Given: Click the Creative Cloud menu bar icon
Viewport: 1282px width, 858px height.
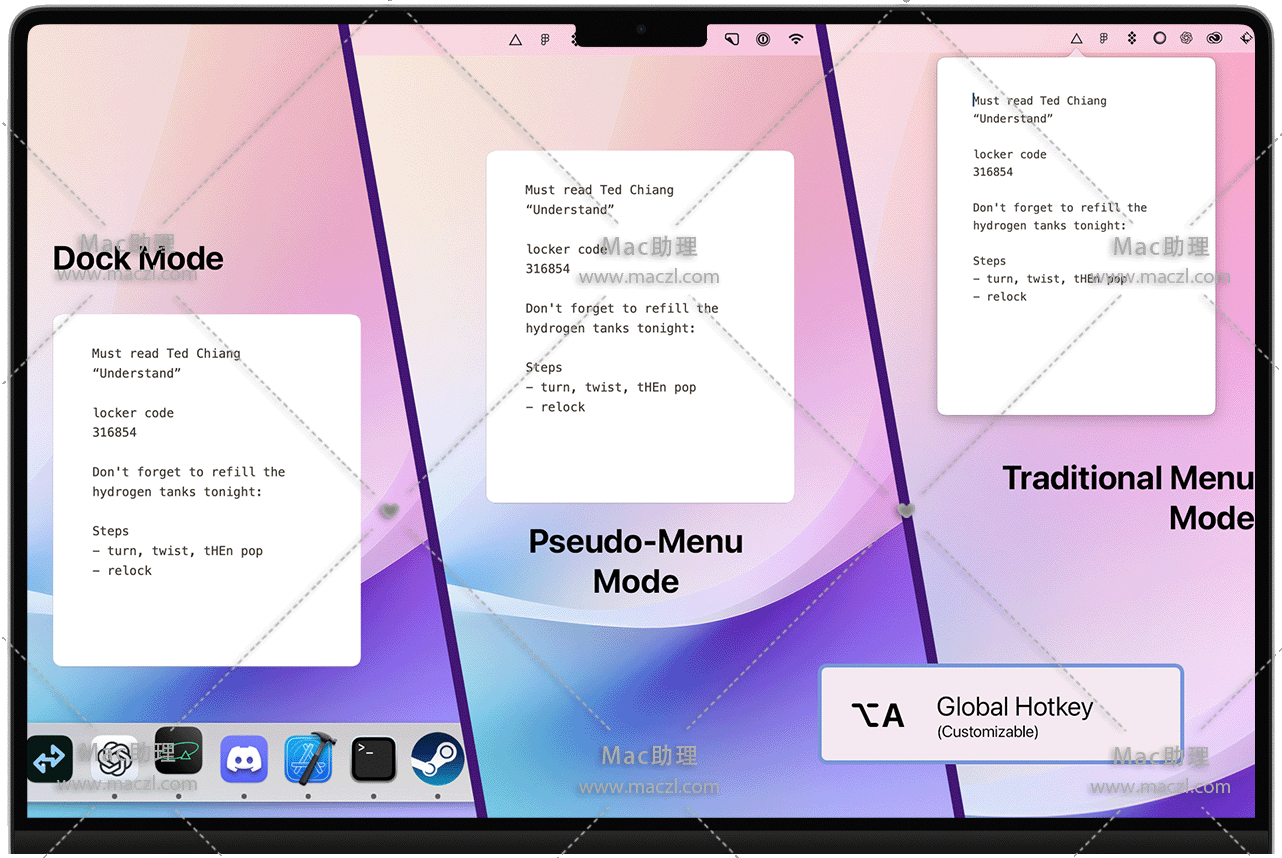Looking at the screenshot, I should pos(1215,39).
